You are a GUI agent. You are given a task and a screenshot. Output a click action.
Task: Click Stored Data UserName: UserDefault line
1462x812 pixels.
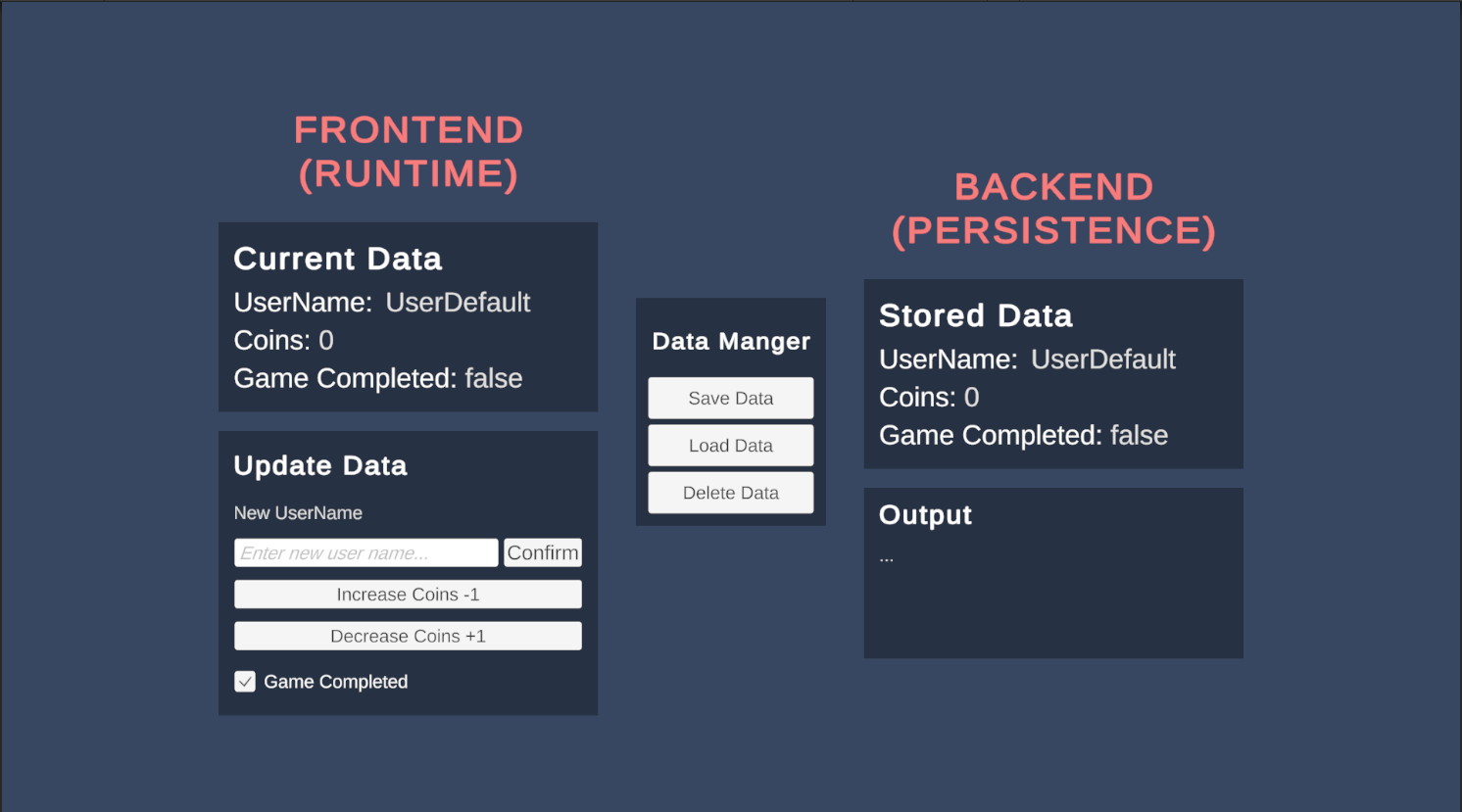click(x=1027, y=359)
